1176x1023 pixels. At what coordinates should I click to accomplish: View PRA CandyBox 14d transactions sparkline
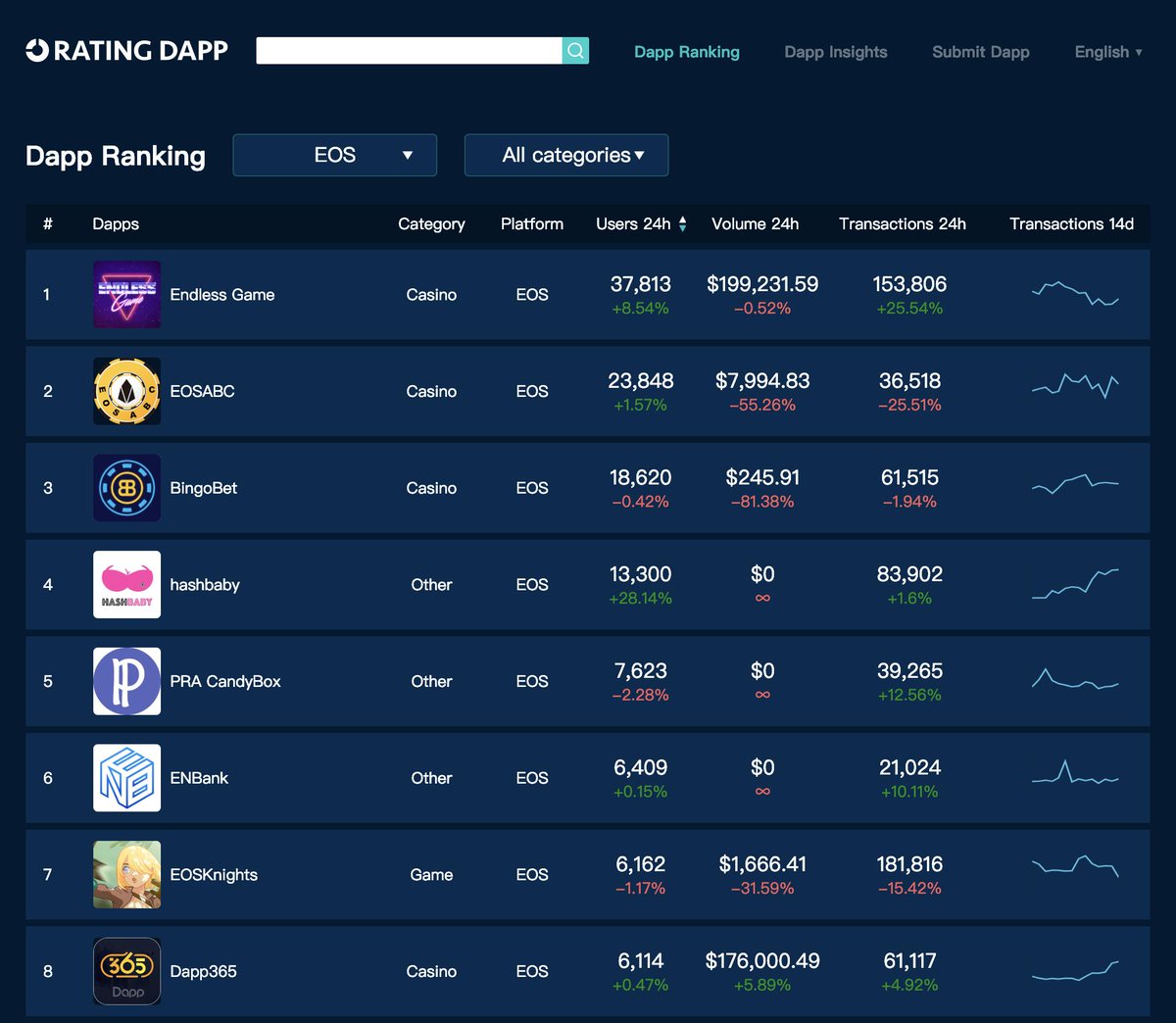1075,678
